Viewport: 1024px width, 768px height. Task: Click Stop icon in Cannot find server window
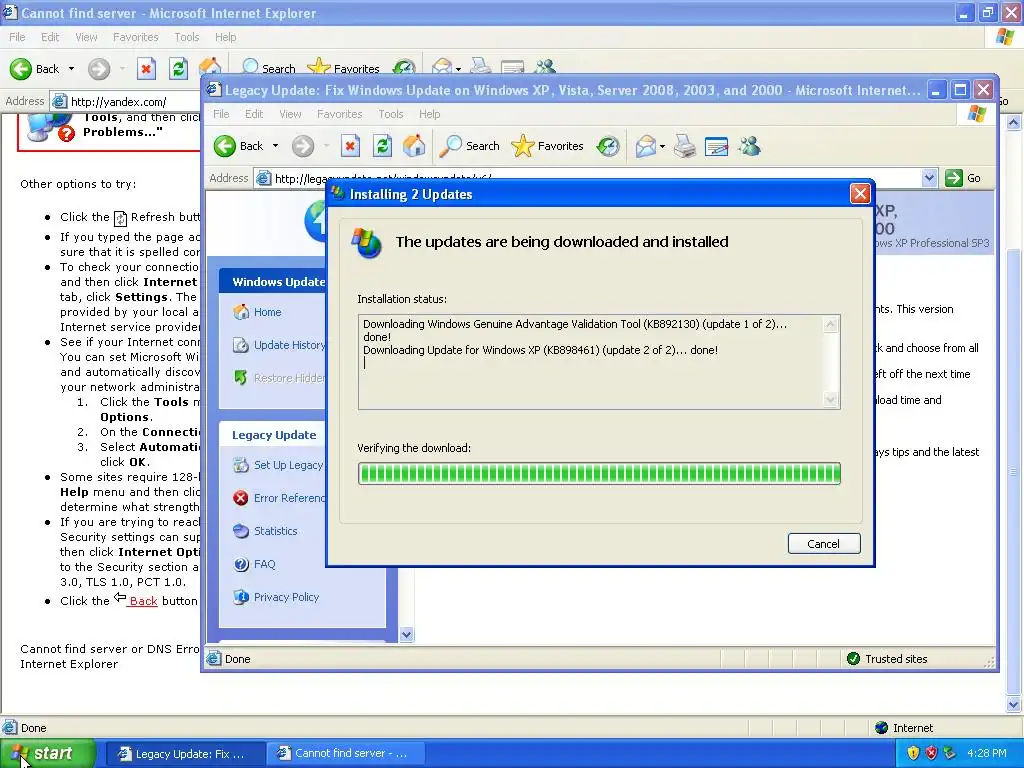click(146, 69)
